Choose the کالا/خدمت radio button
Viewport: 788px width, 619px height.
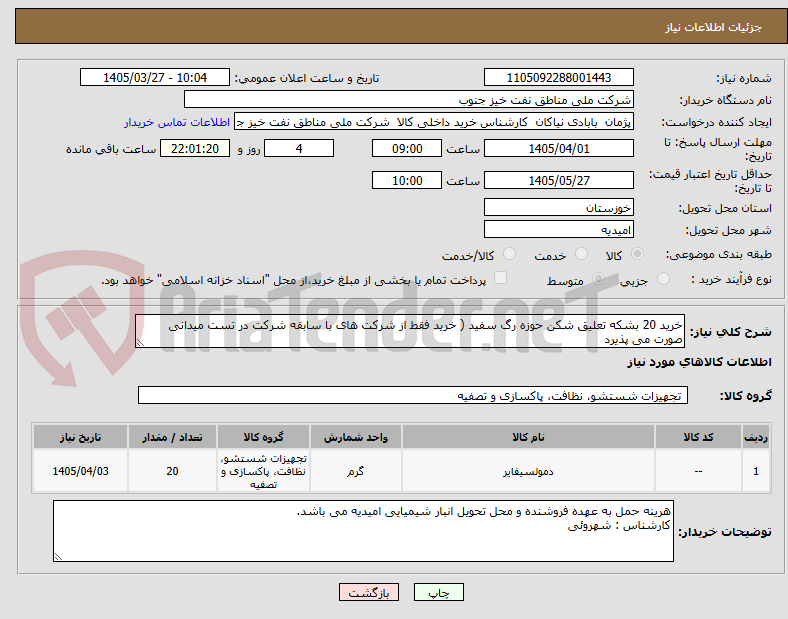510,254
